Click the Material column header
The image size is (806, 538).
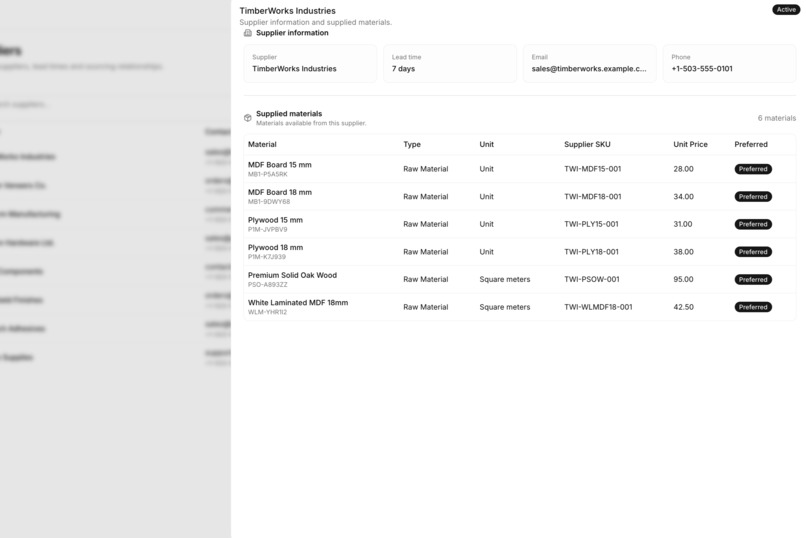pyautogui.click(x=262, y=144)
